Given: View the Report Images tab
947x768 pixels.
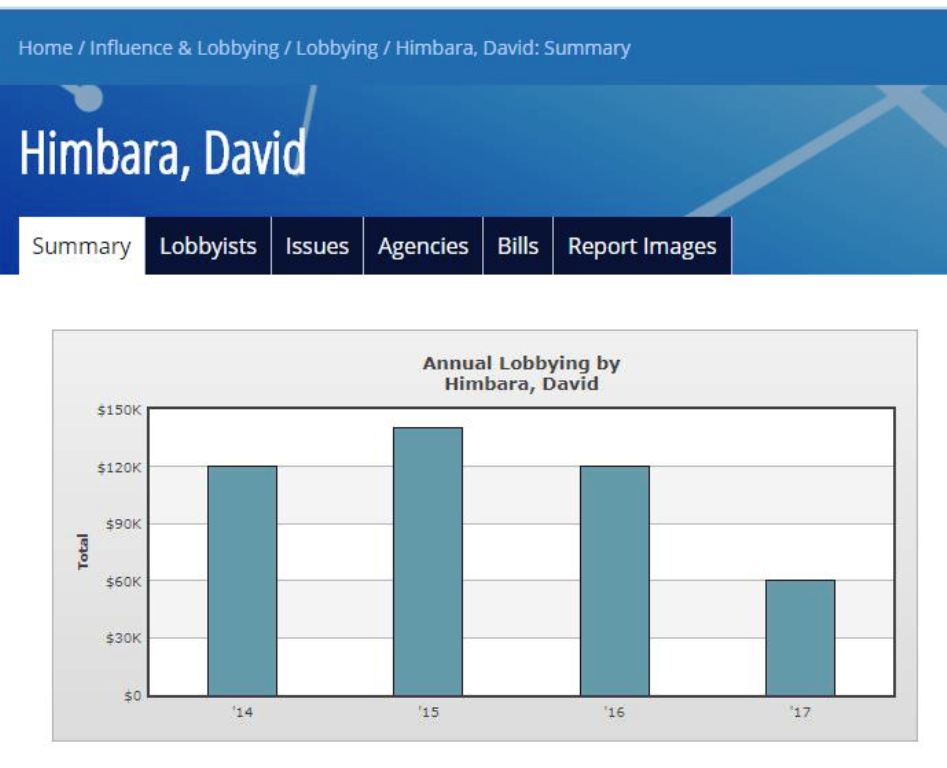Looking at the screenshot, I should point(642,246).
